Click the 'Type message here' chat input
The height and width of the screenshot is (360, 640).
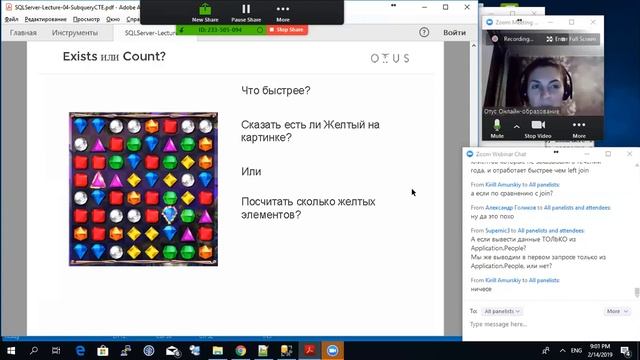point(547,324)
